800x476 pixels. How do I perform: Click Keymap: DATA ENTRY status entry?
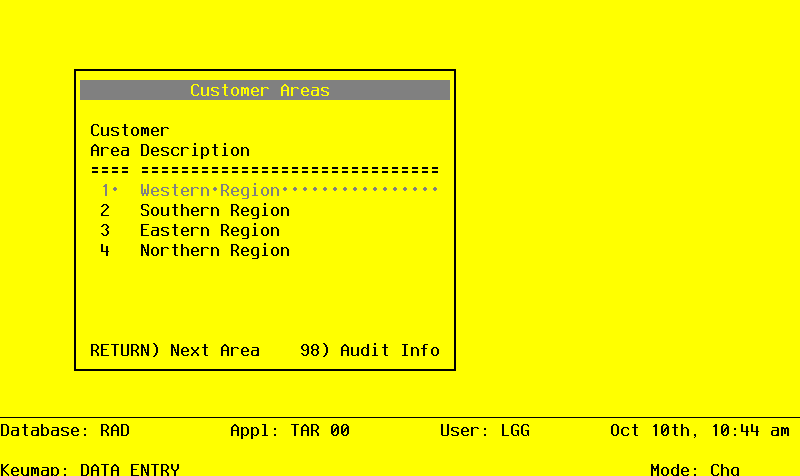click(90, 469)
